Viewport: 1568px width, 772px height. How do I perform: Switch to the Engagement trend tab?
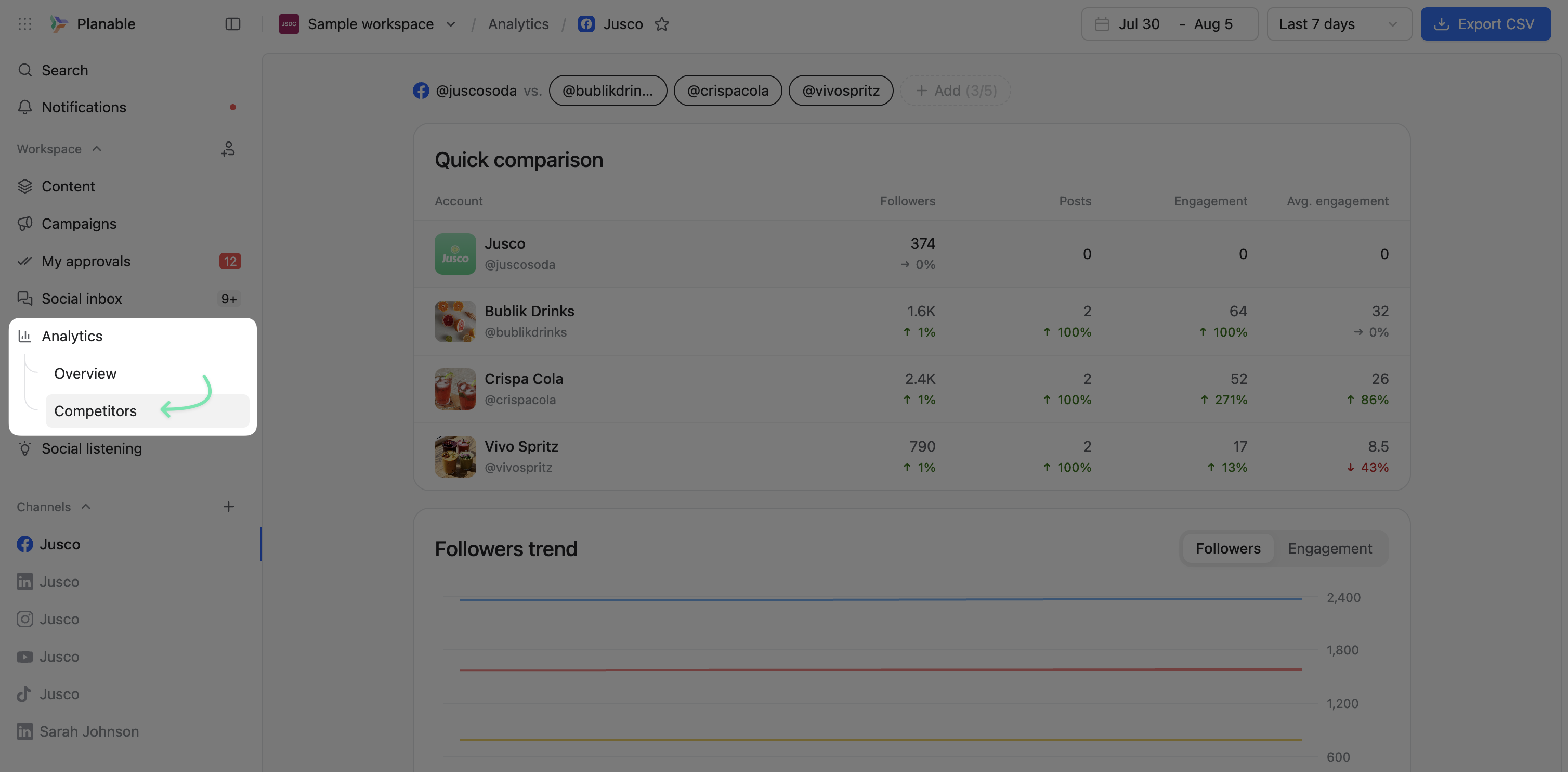coord(1329,548)
